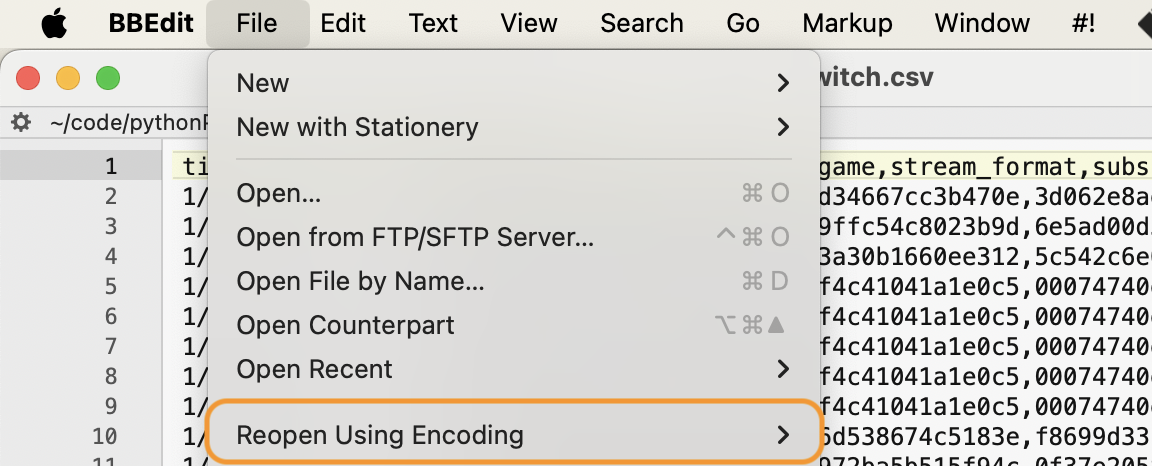This screenshot has height=466, width=1152.
Task: Open the #! scripts menu
Action: click(x=1083, y=23)
